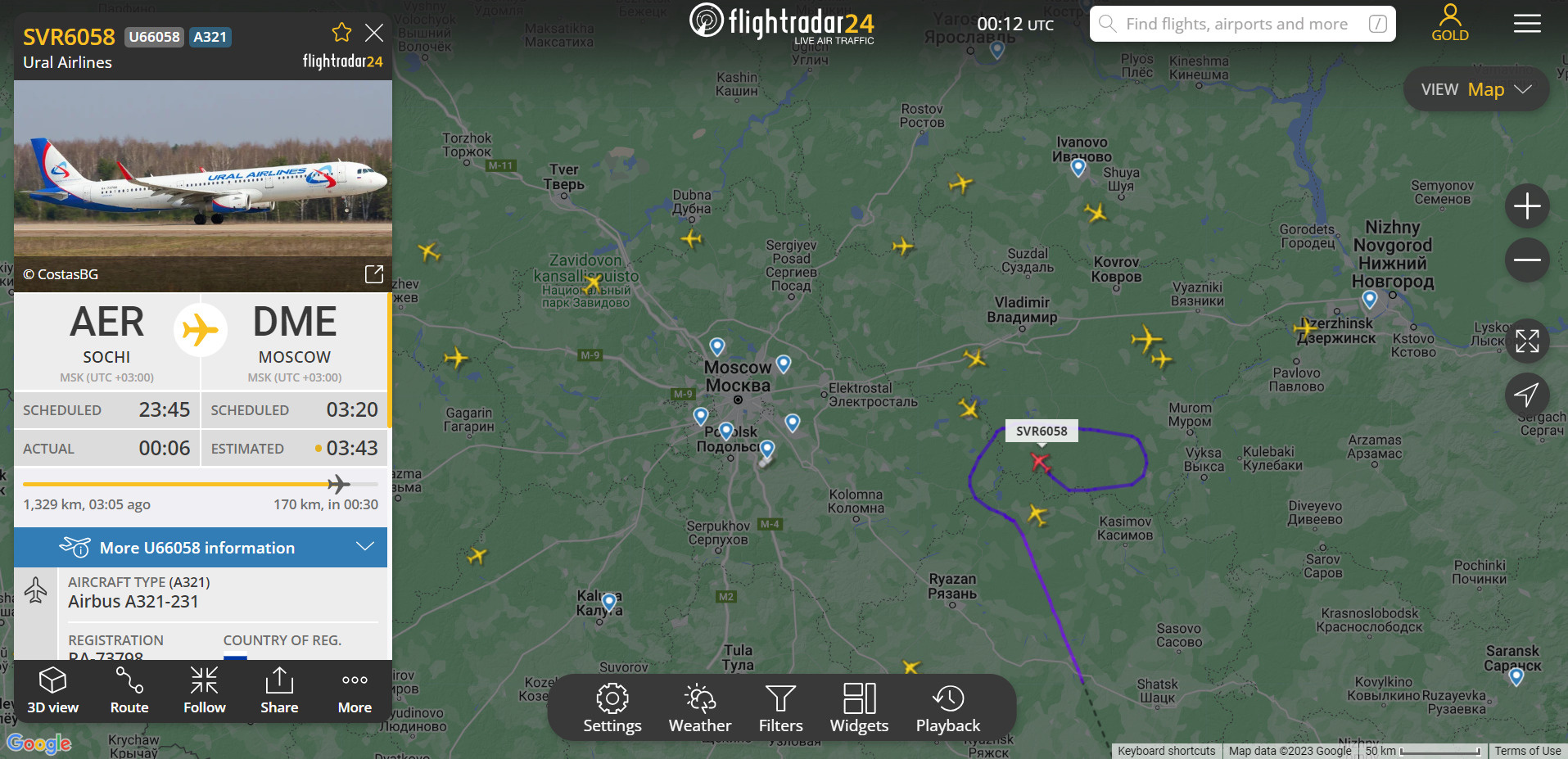Open the hamburger main menu
This screenshot has height=759, width=1568.
point(1527,24)
